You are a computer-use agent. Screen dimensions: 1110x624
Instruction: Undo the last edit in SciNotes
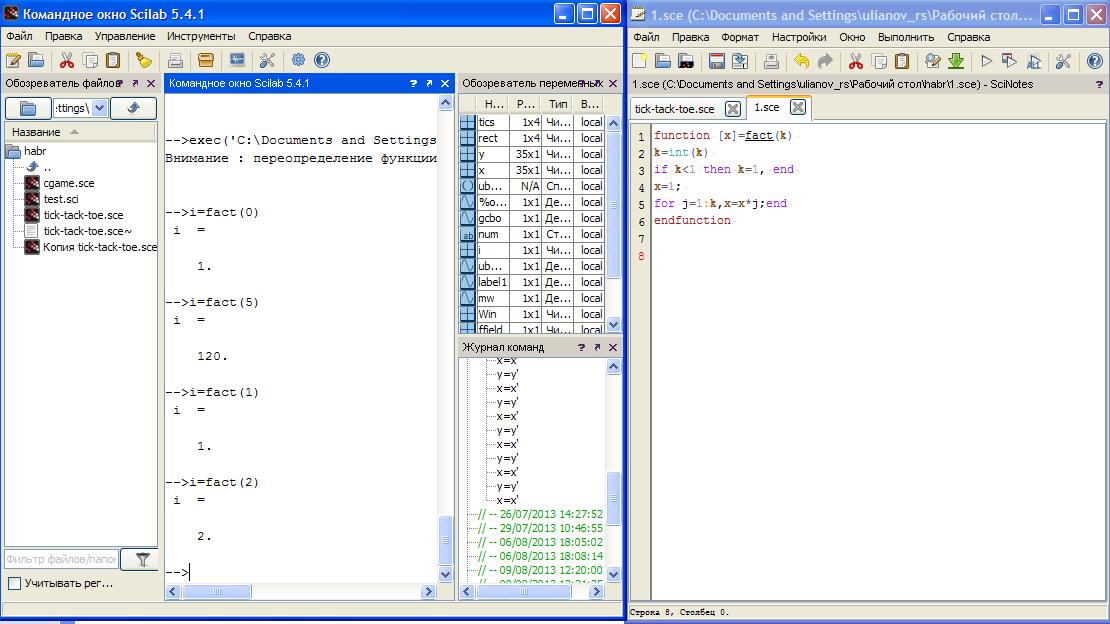pyautogui.click(x=801, y=61)
